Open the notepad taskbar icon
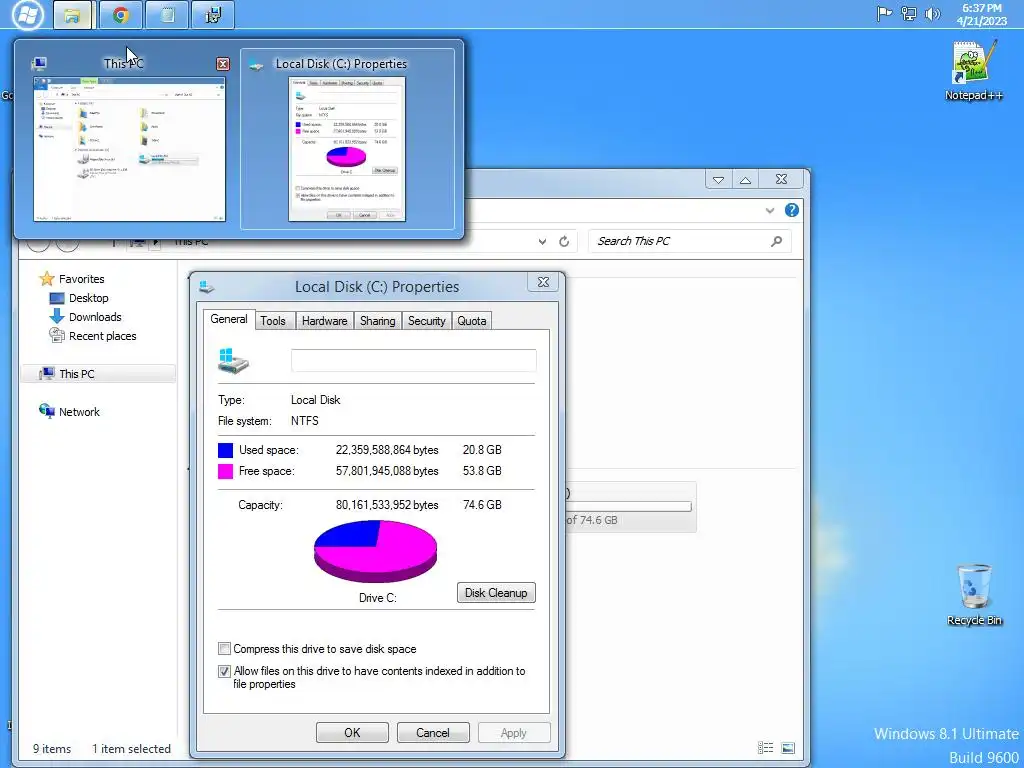Viewport: 1024px width, 768px height. pos(167,15)
